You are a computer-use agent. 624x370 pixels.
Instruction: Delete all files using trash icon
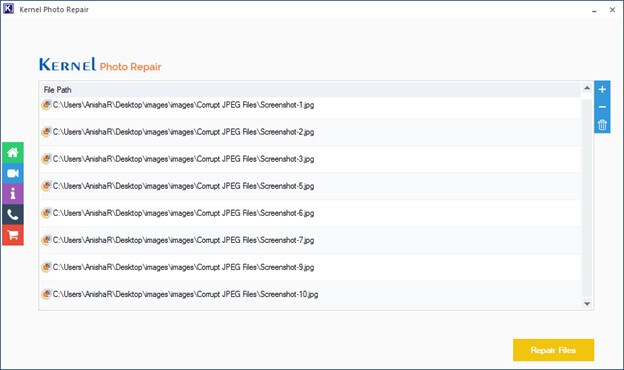click(x=602, y=125)
